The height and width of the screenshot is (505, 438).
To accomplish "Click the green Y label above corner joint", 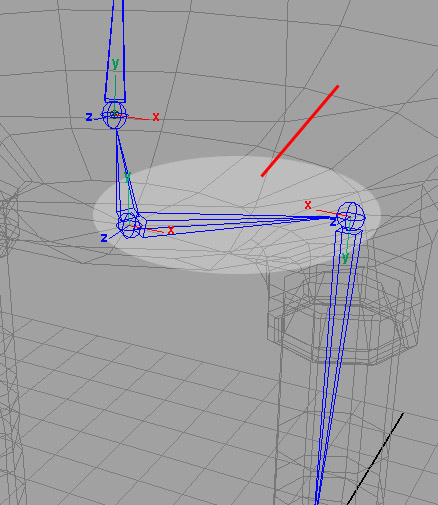I will point(127,176).
